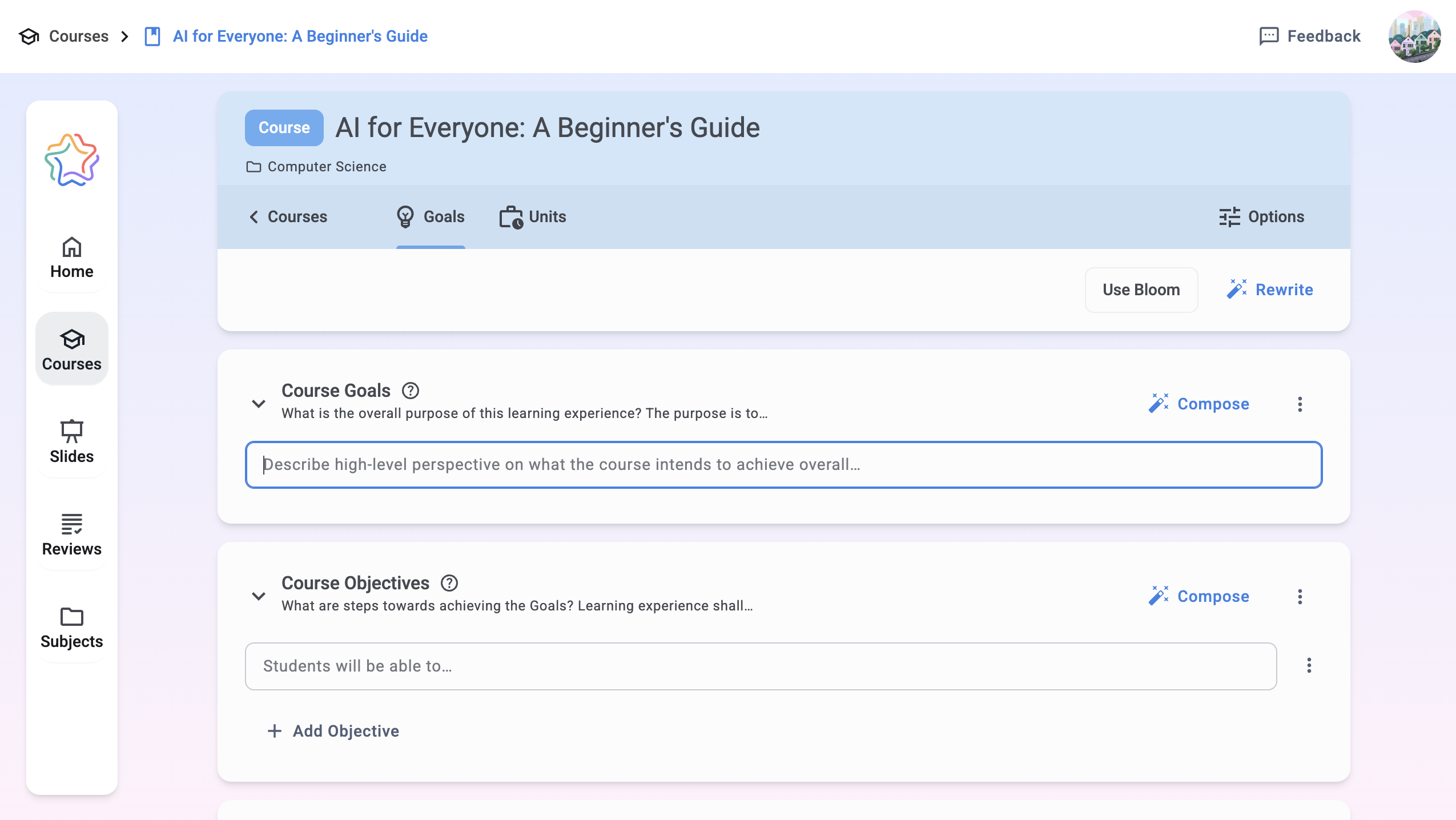Viewport: 1456px width, 820px height.
Task: Open the Course Objectives help icon
Action: click(449, 583)
